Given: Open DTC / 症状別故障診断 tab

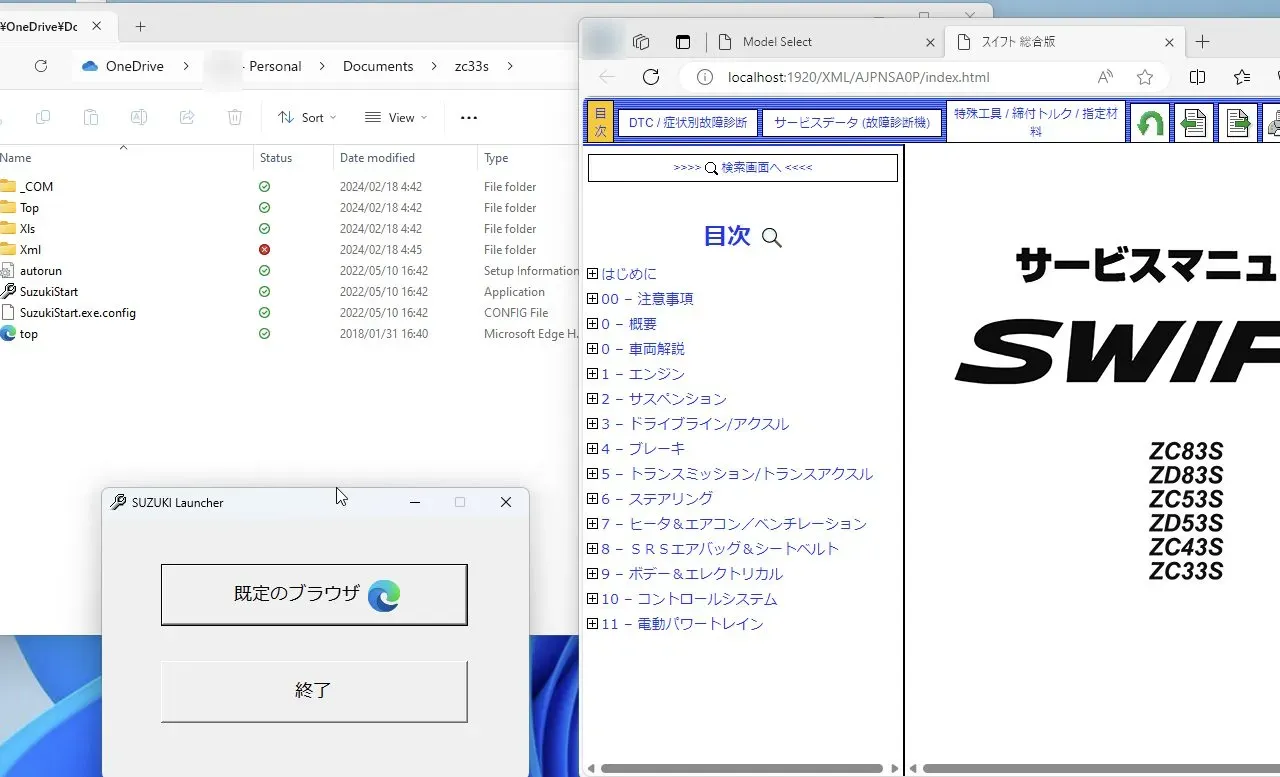Looking at the screenshot, I should point(688,123).
